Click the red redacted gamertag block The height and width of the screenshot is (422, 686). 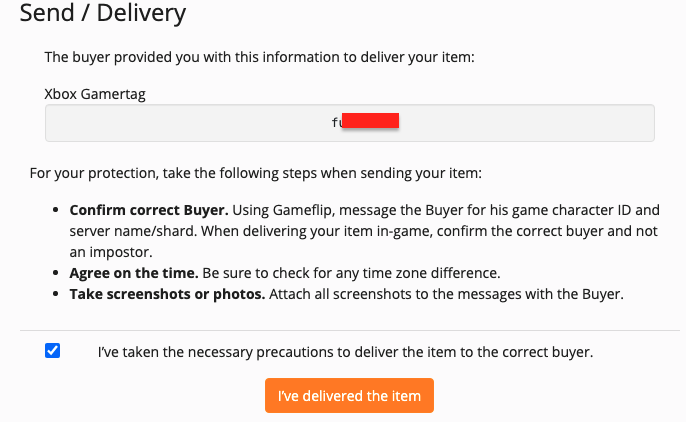[x=371, y=122]
